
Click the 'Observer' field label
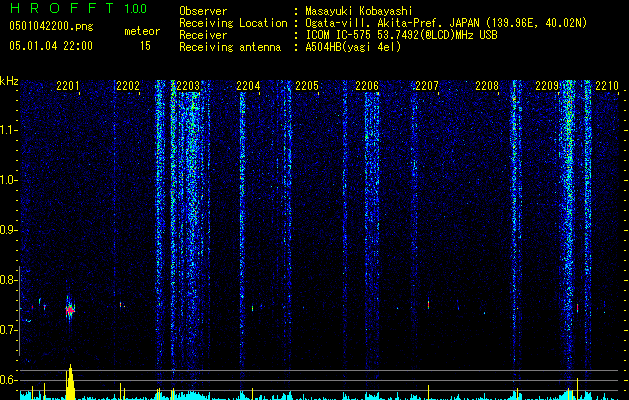click(x=203, y=11)
